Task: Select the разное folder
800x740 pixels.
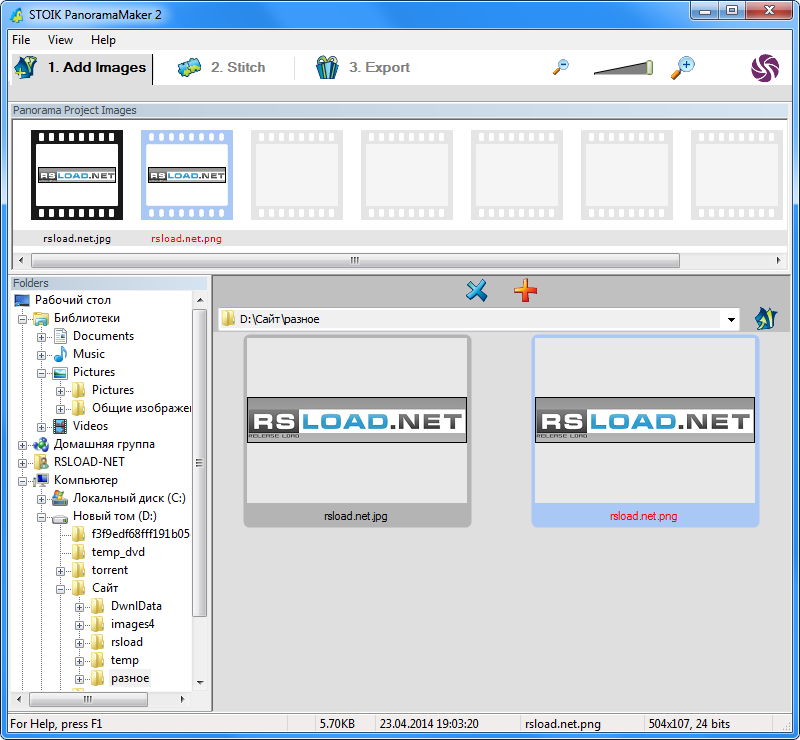Action: tap(130, 678)
